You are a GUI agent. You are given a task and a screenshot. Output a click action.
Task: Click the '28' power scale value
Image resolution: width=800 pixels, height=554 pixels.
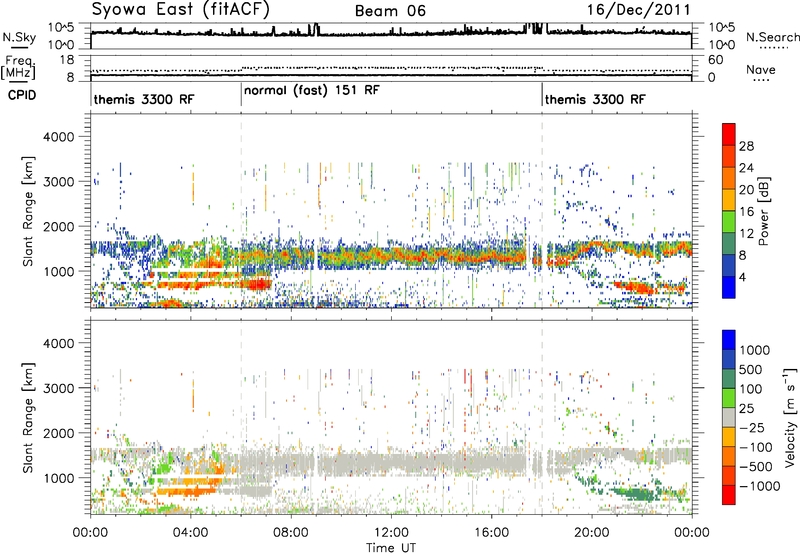point(746,146)
